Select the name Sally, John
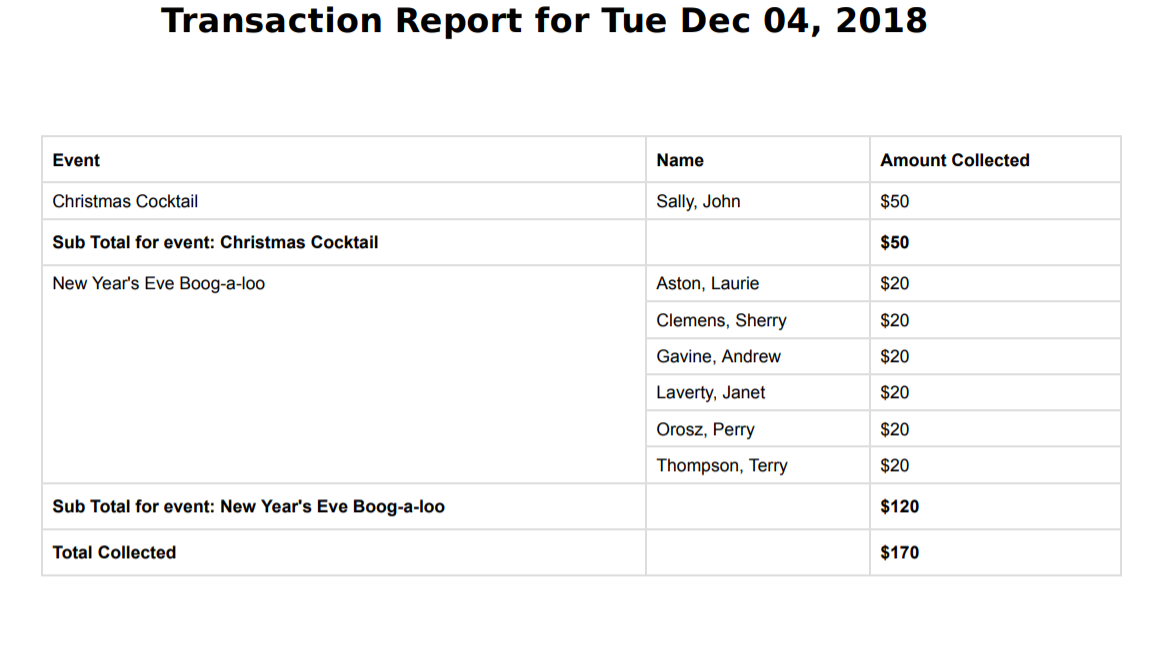Screen dimensions: 1168x649 698,201
